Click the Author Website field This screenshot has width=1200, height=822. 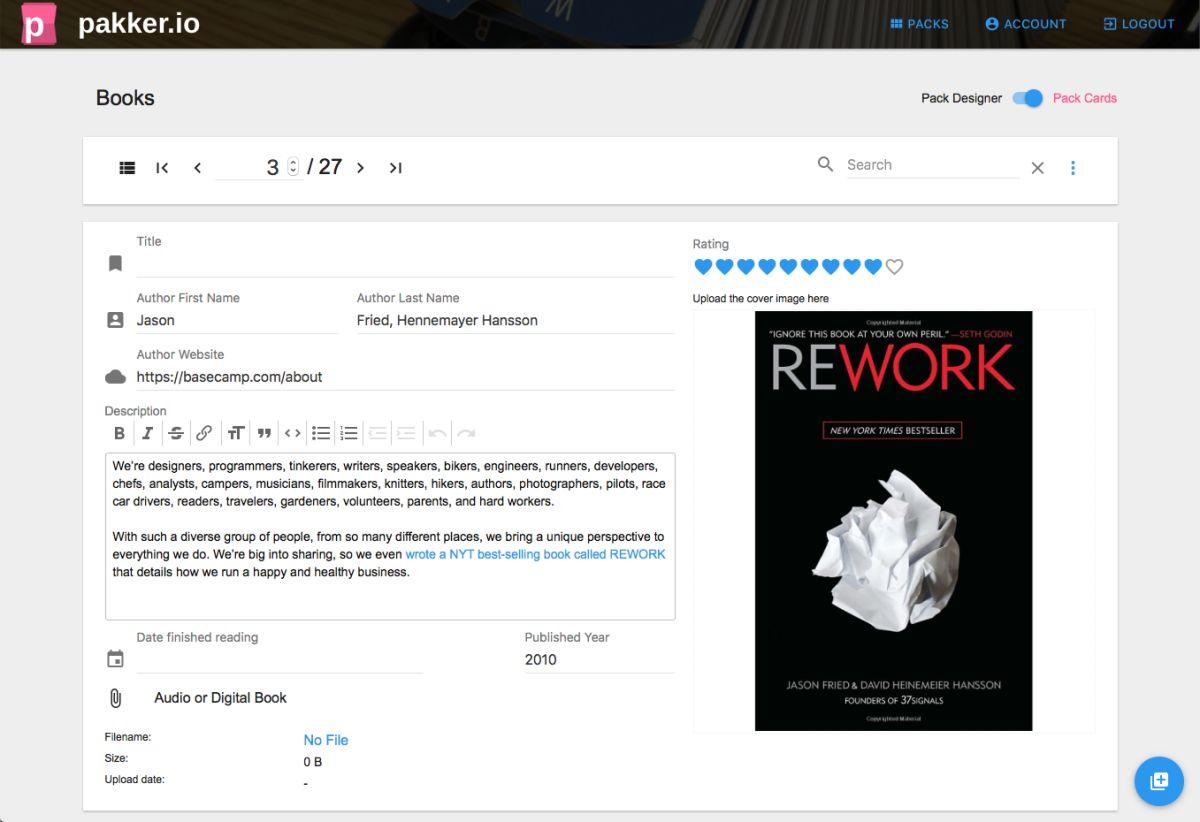tap(405, 377)
